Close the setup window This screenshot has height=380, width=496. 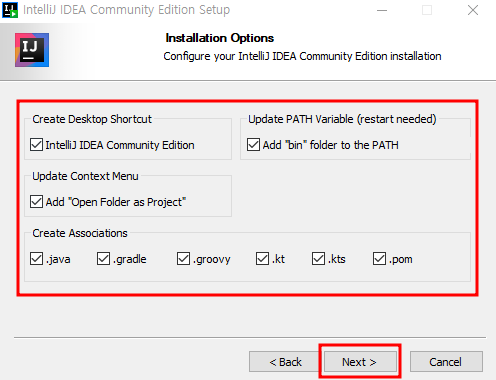point(473,10)
